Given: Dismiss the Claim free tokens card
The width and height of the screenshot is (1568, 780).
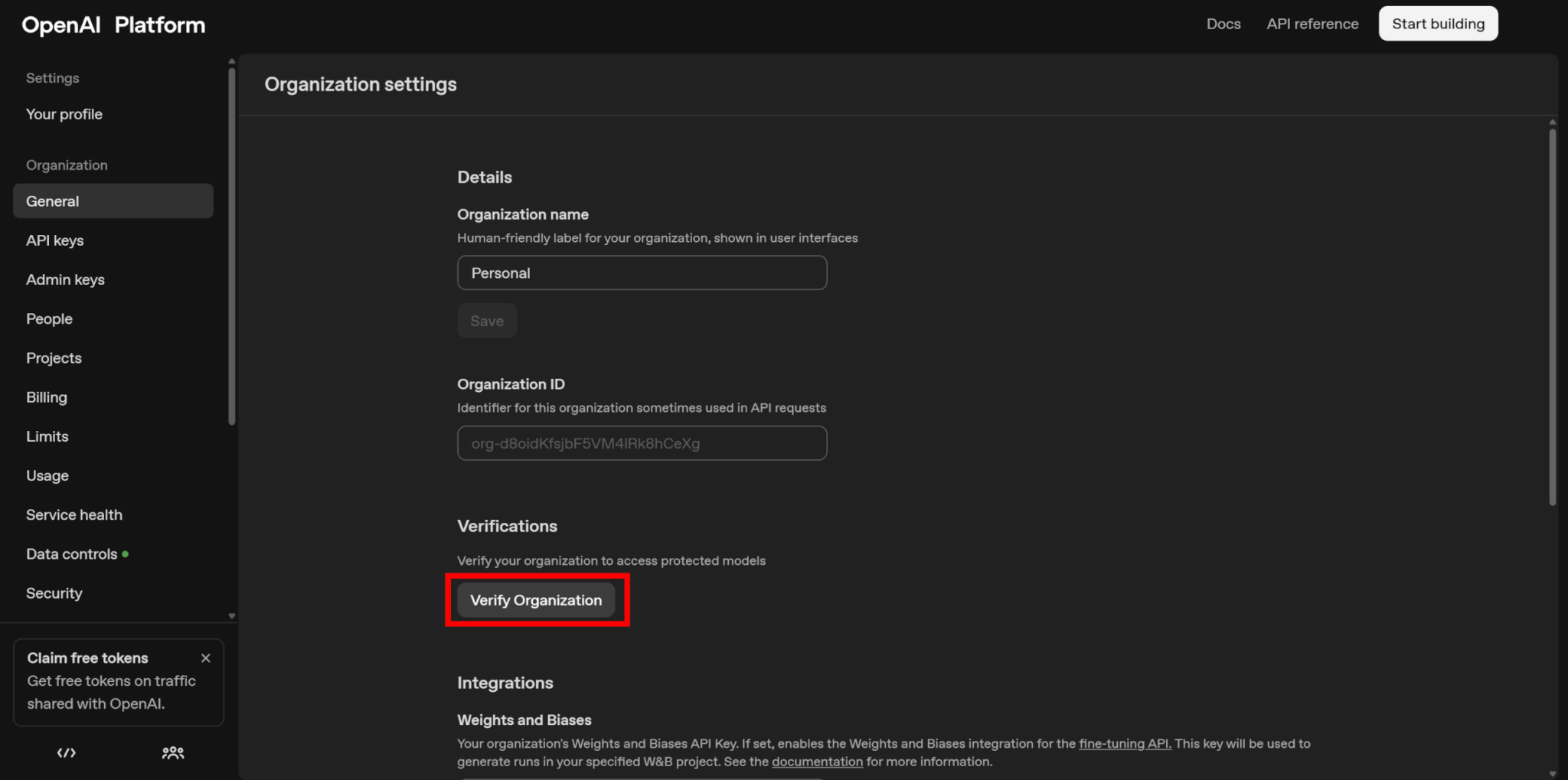Looking at the screenshot, I should 205,658.
